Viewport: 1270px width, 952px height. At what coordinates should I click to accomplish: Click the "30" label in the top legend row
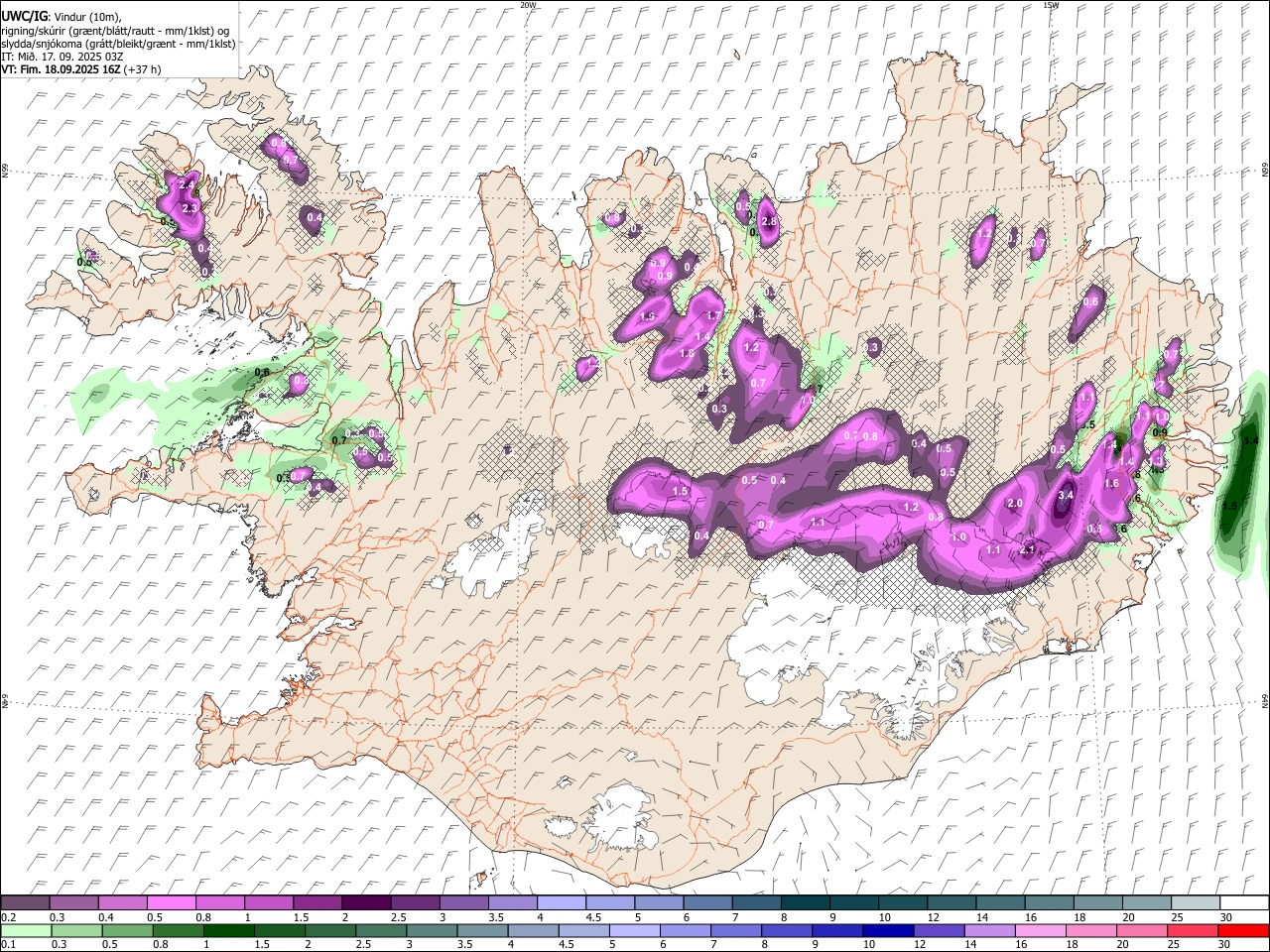coord(1226,917)
